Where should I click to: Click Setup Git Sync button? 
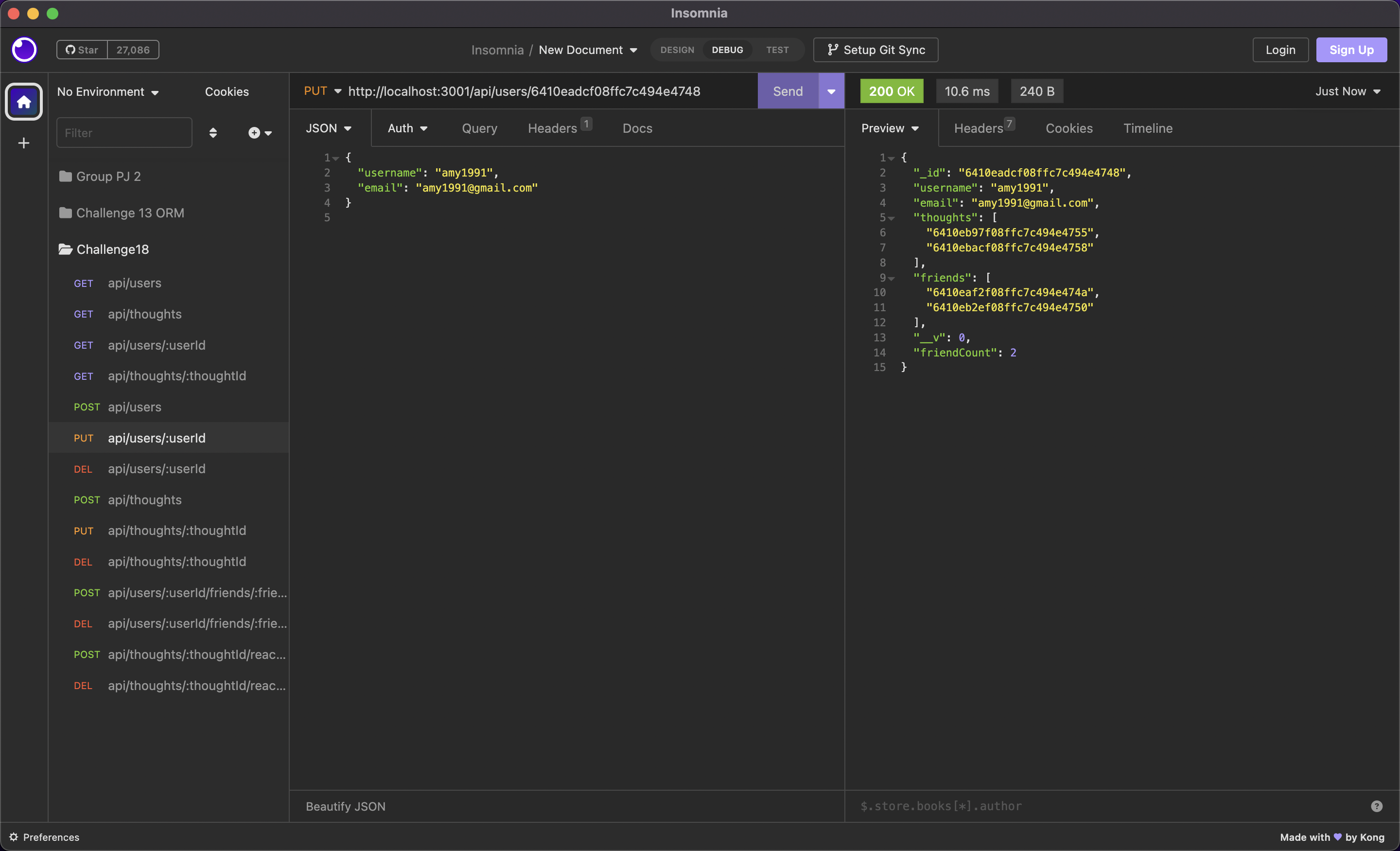(875, 50)
